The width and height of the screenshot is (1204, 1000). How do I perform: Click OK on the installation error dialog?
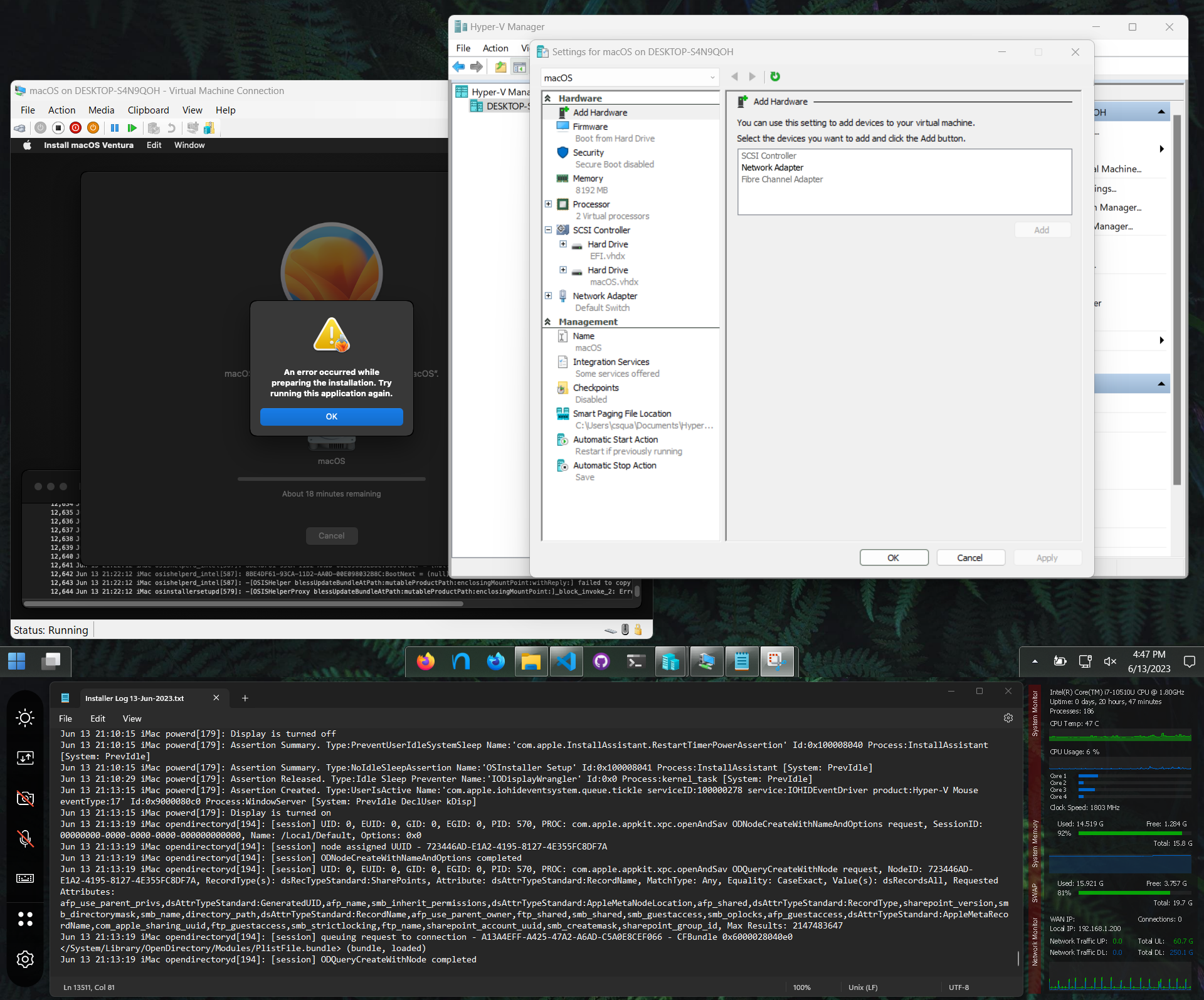(x=331, y=416)
